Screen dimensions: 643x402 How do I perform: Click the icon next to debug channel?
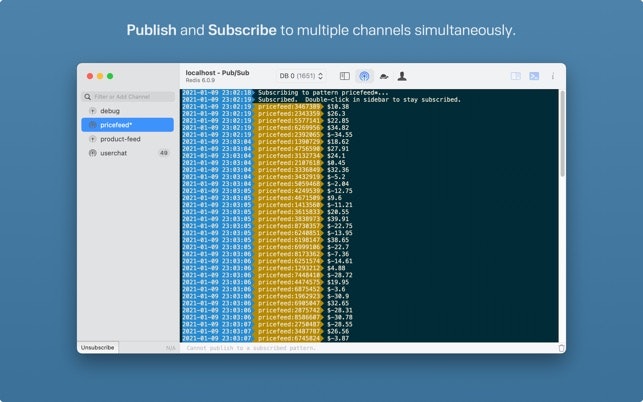coord(93,111)
